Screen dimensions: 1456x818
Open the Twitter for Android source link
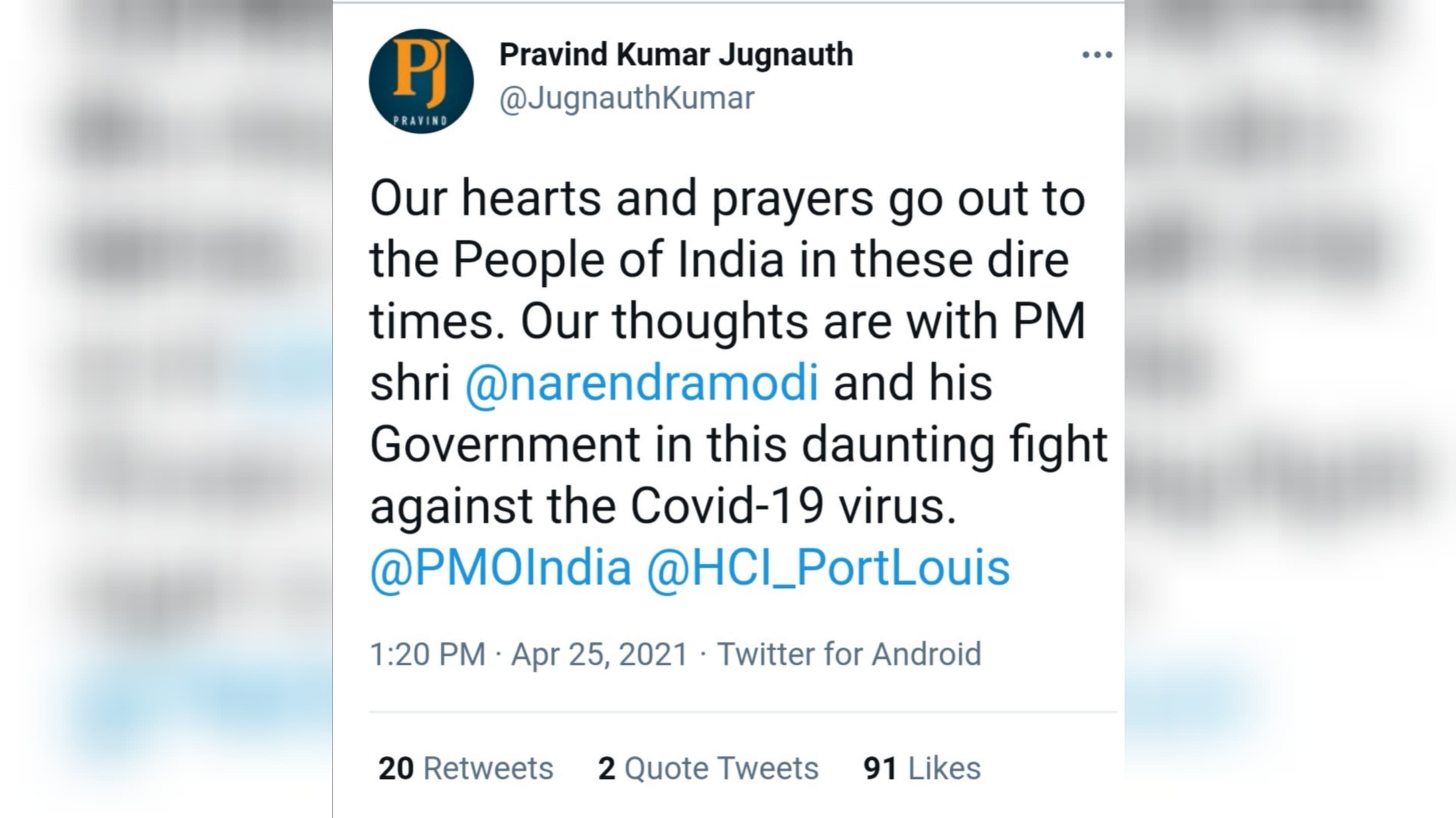click(x=849, y=654)
